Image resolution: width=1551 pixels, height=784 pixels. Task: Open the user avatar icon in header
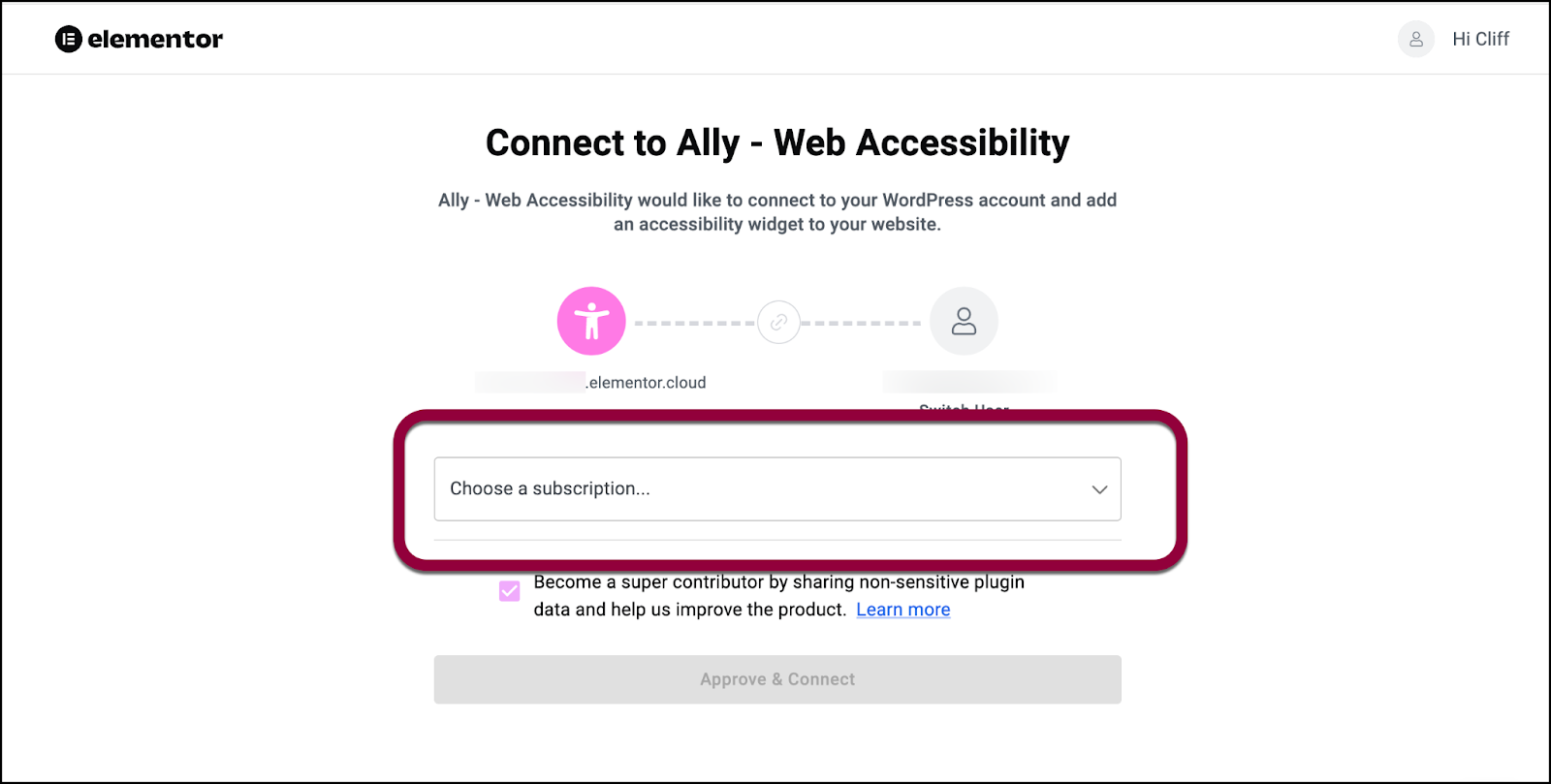[1415, 40]
